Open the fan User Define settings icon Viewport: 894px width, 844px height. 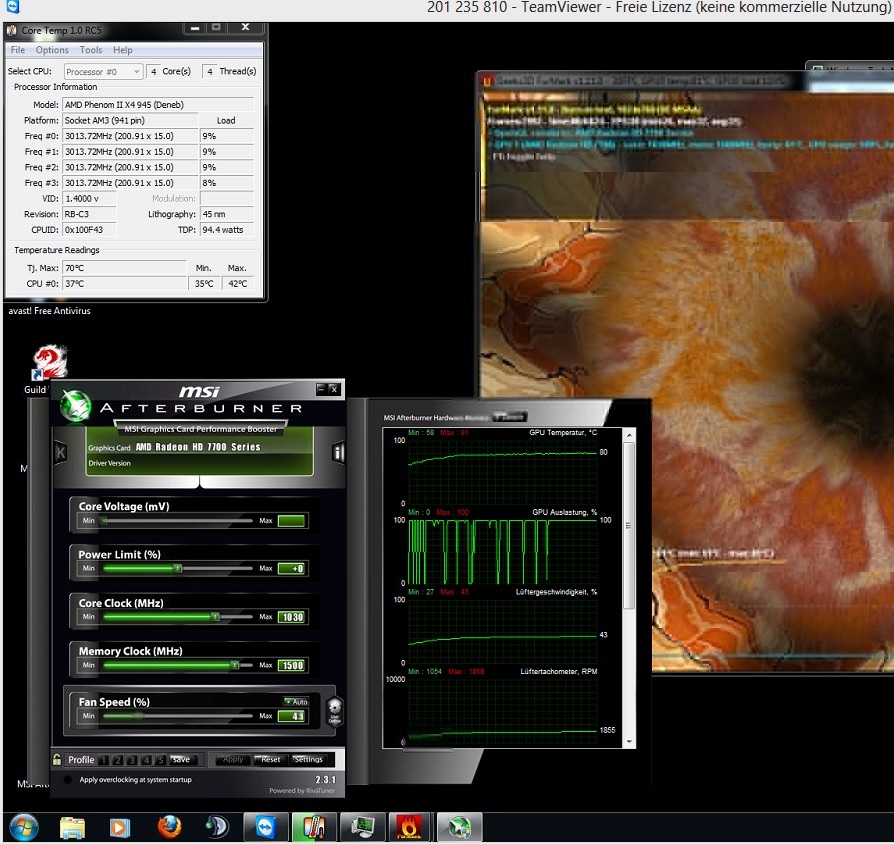pos(335,711)
